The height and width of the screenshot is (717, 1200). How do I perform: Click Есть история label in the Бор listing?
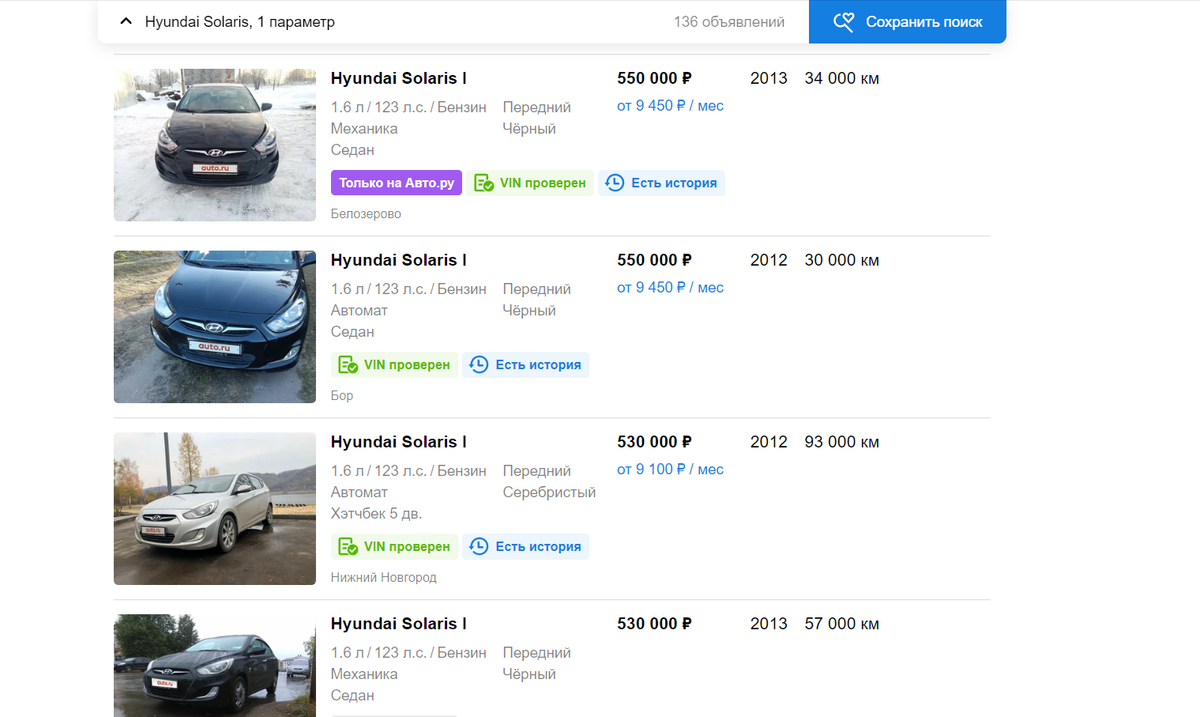pyautogui.click(x=538, y=365)
